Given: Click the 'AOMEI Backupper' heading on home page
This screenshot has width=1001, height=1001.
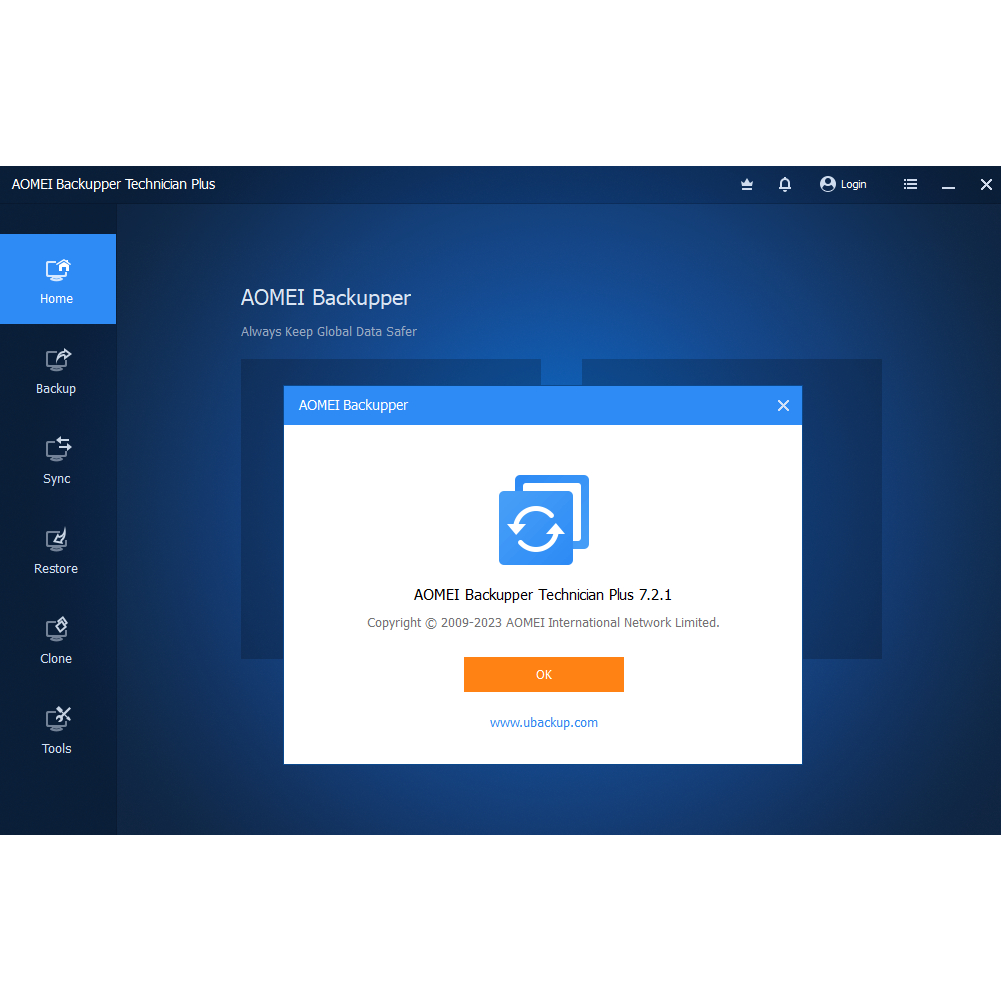Looking at the screenshot, I should [326, 297].
